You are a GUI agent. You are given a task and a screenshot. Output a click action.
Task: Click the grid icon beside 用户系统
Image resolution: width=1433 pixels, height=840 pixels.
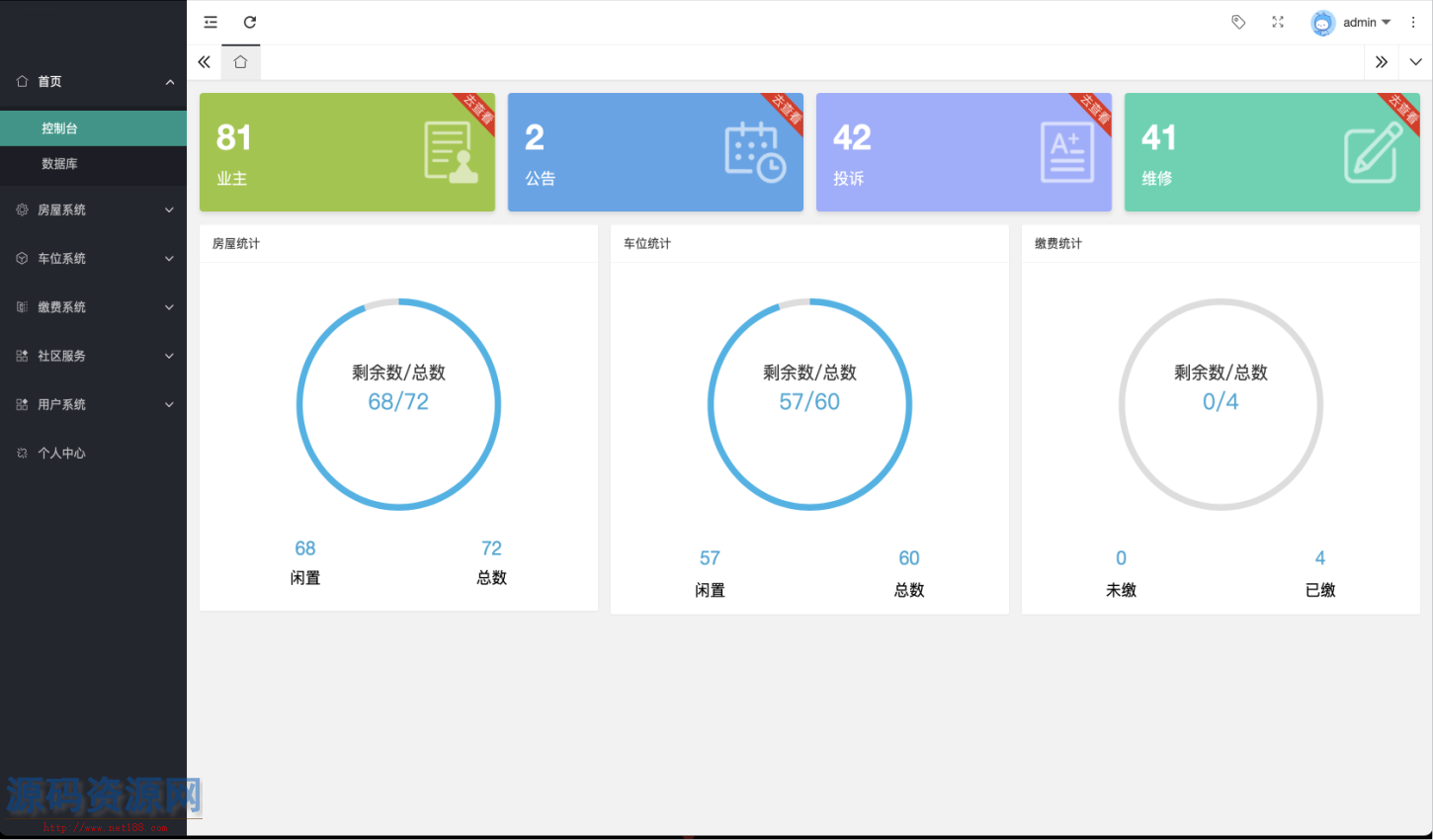tap(22, 404)
